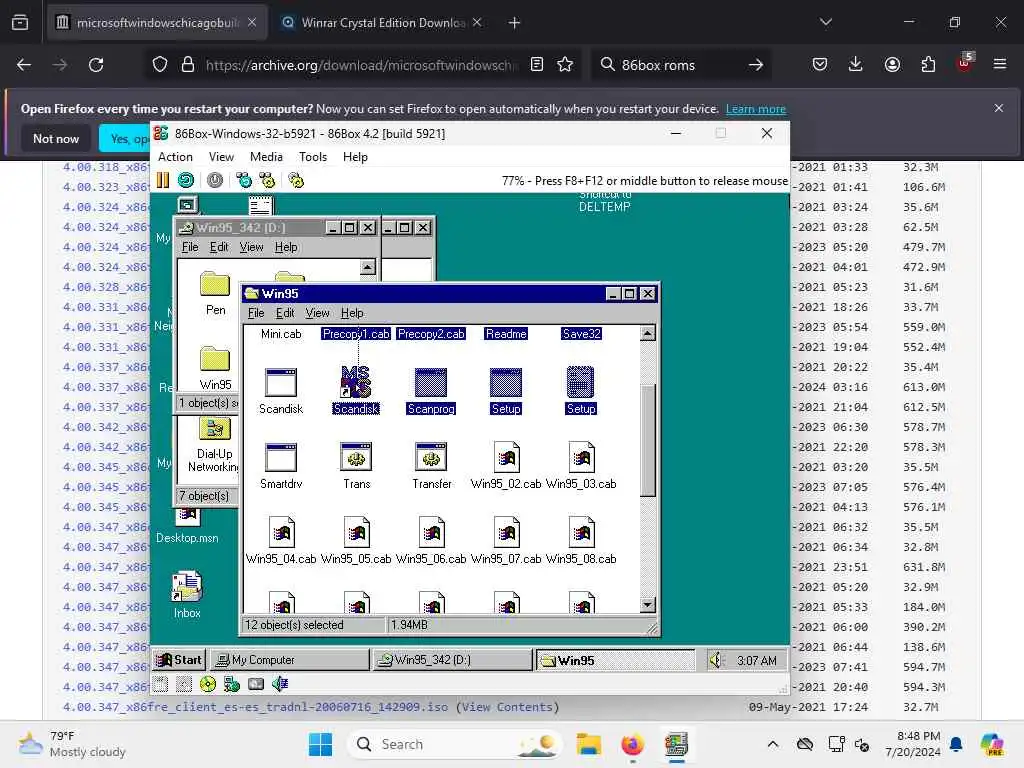Select the Pen folder in Win95_342 window
This screenshot has width=1024, height=768.
[x=215, y=293]
